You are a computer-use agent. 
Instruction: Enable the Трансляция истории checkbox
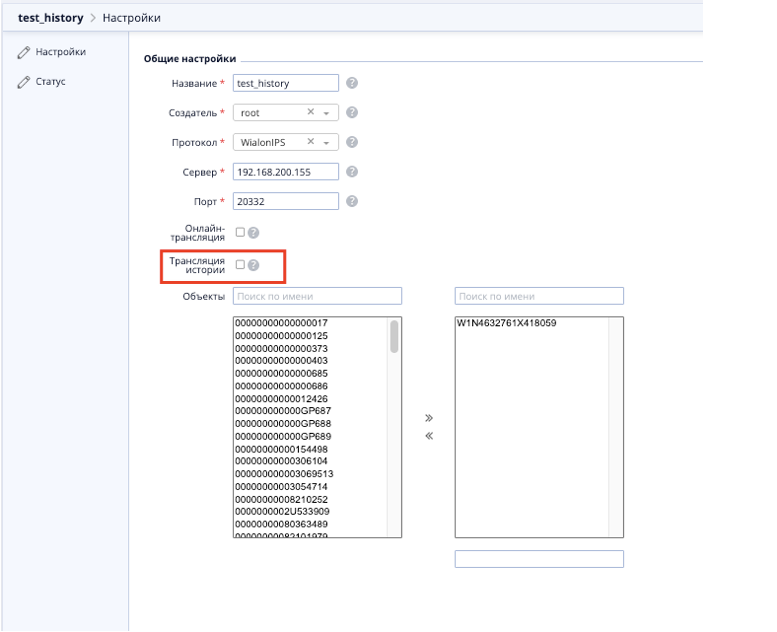tap(240, 265)
